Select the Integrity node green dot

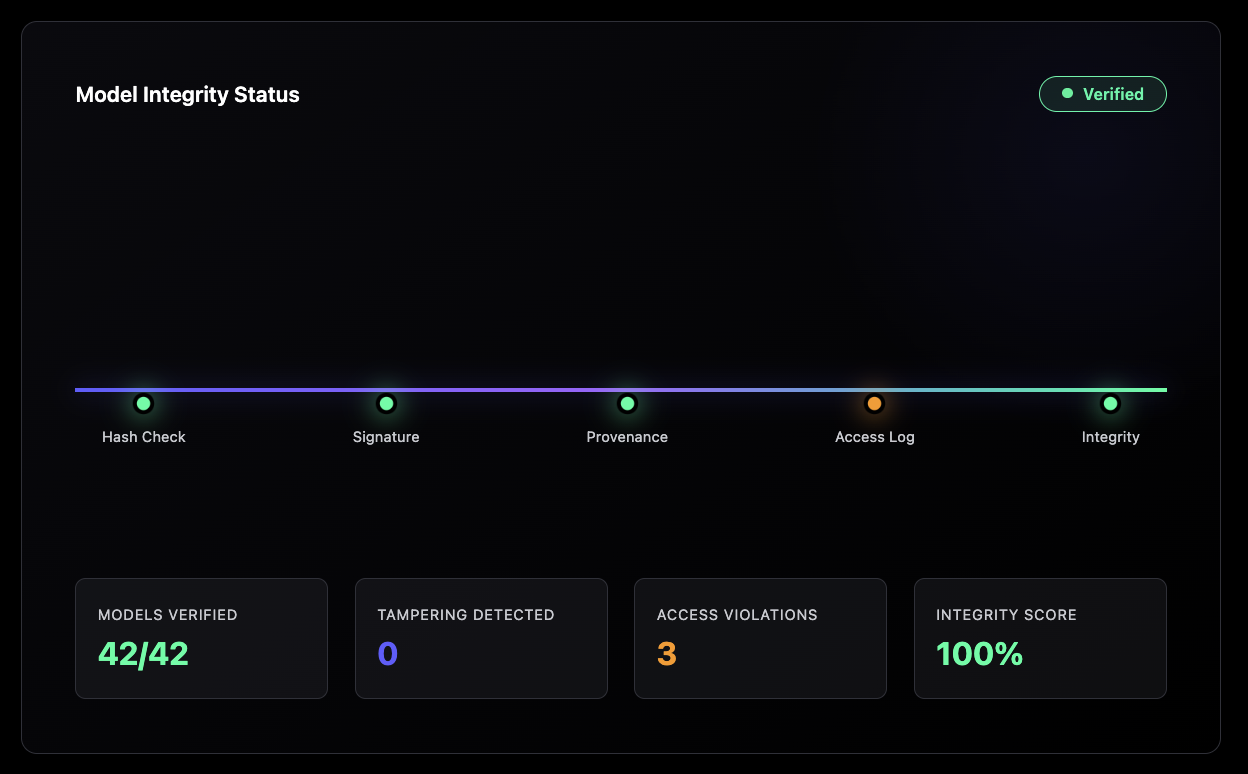click(1110, 404)
